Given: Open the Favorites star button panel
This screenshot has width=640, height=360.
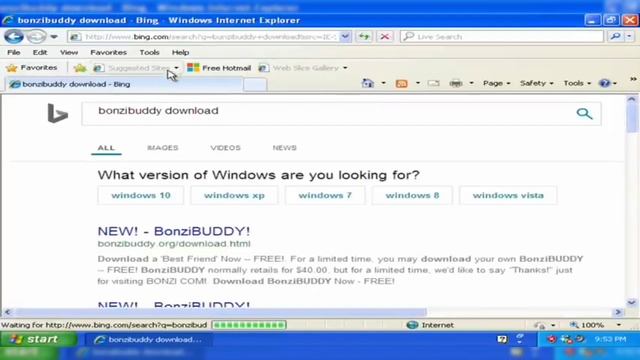Looking at the screenshot, I should 32,68.
